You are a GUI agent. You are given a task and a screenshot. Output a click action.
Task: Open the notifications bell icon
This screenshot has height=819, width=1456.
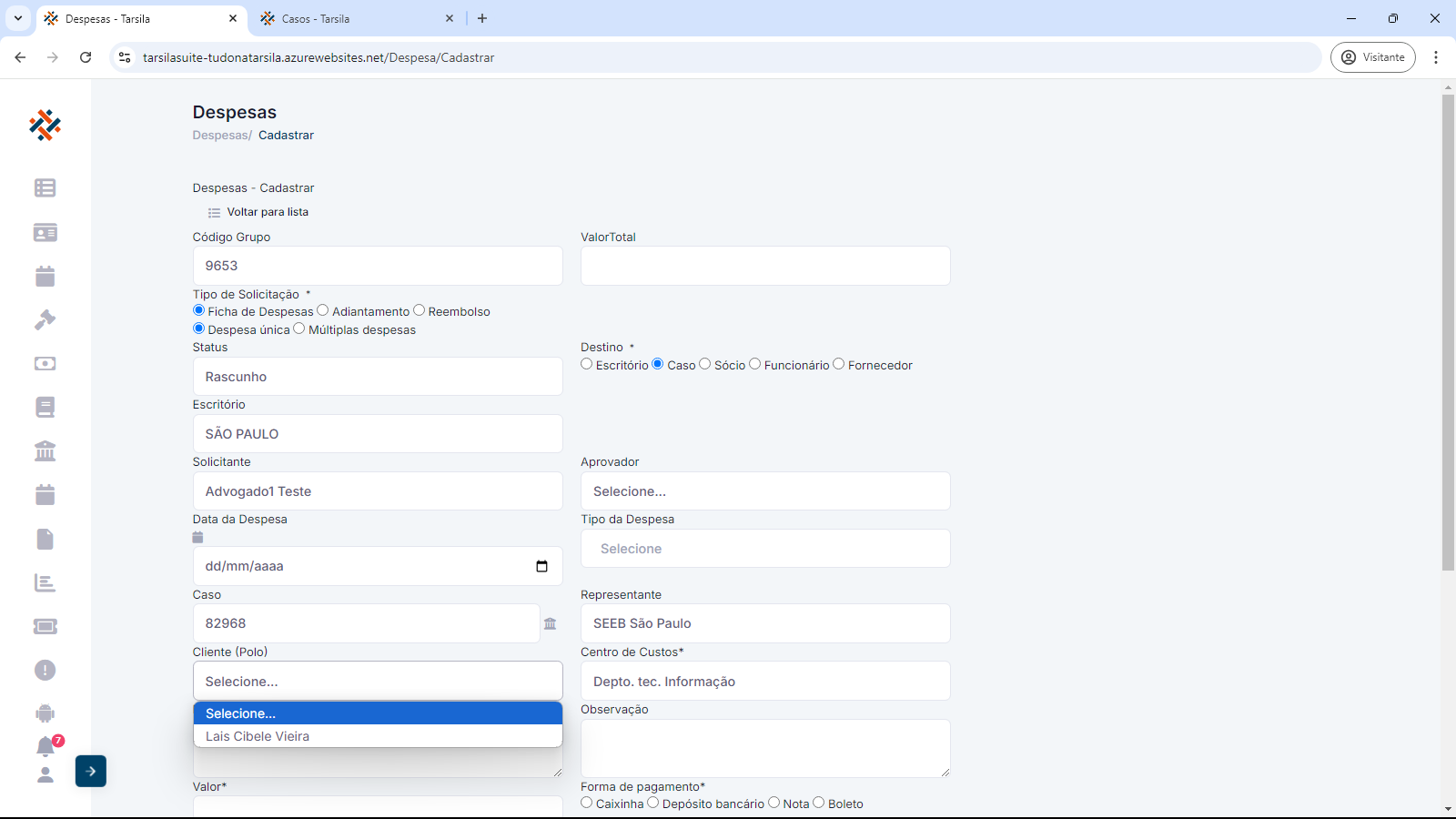click(x=45, y=747)
